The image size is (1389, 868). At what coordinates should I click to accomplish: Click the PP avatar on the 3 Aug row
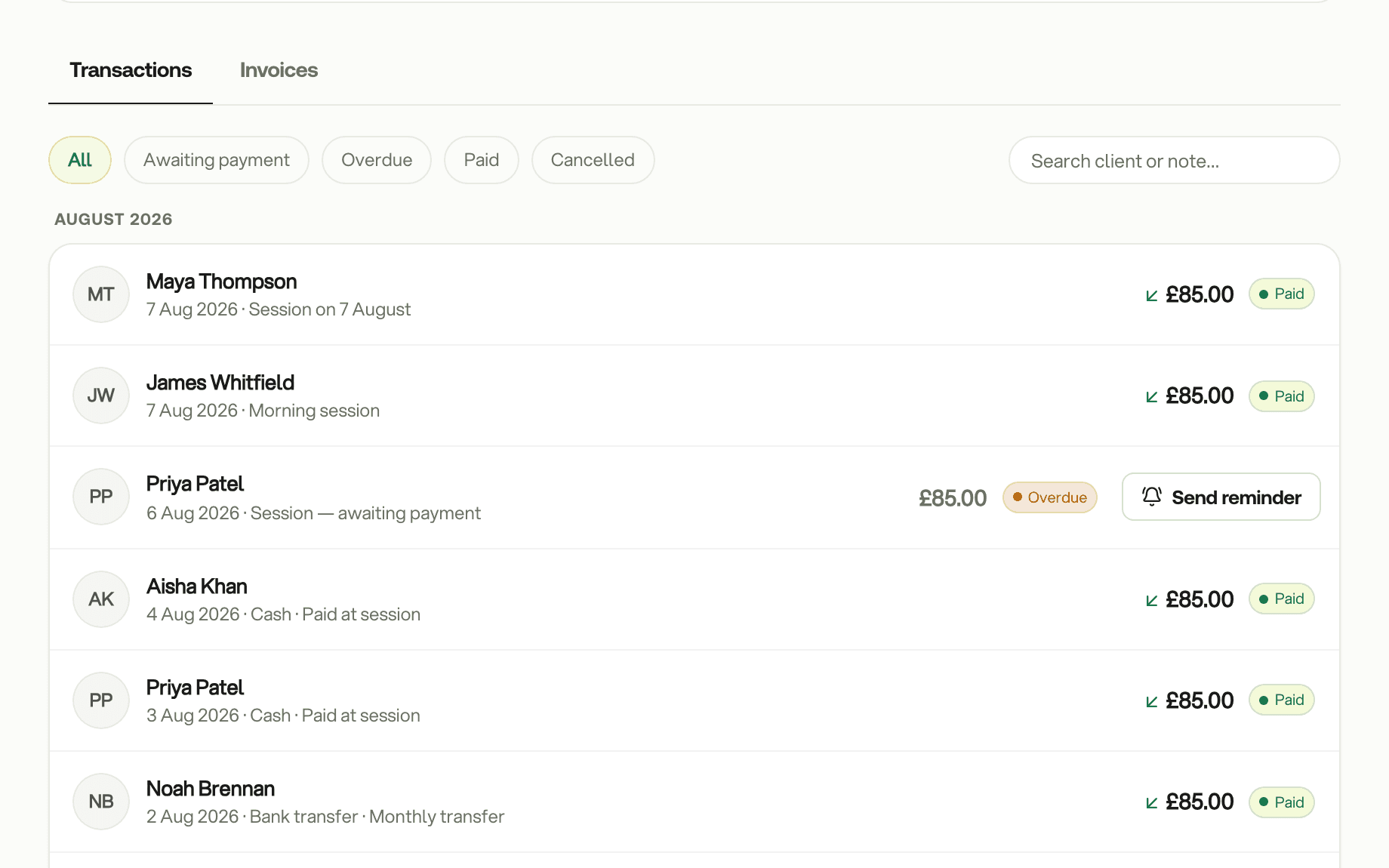click(x=101, y=700)
